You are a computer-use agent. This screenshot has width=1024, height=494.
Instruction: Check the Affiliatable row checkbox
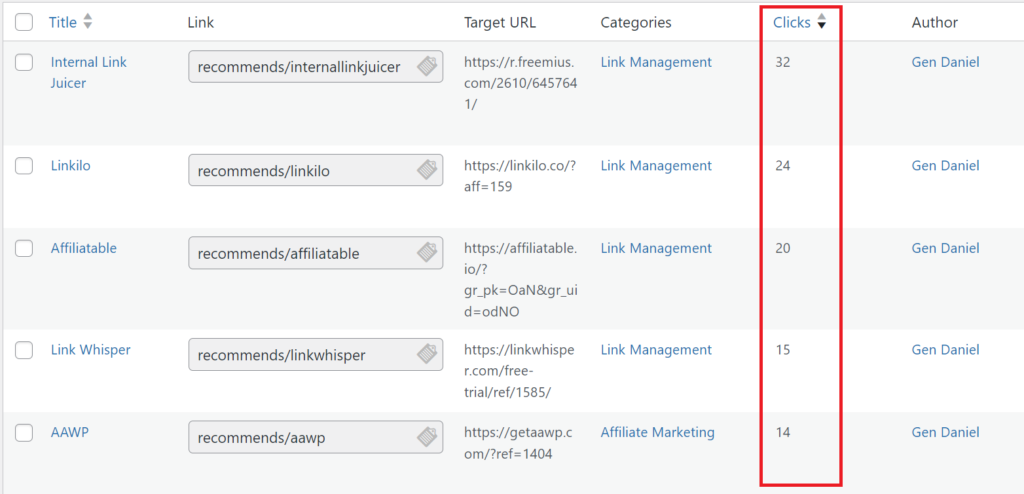24,248
